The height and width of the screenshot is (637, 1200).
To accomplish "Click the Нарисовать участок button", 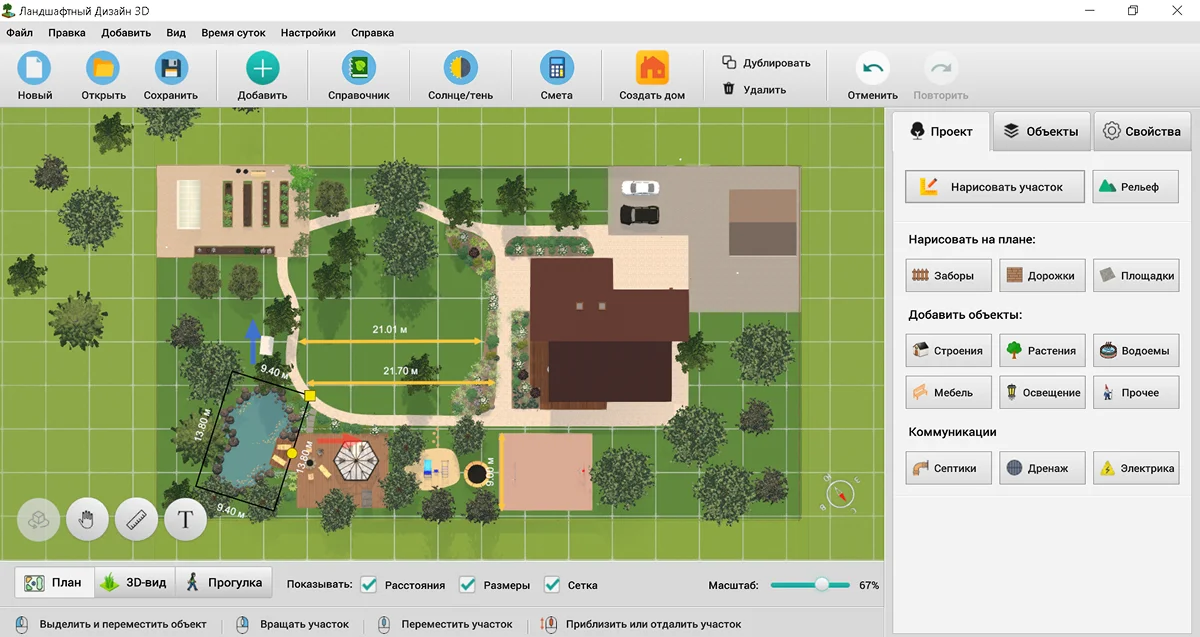I will point(994,187).
